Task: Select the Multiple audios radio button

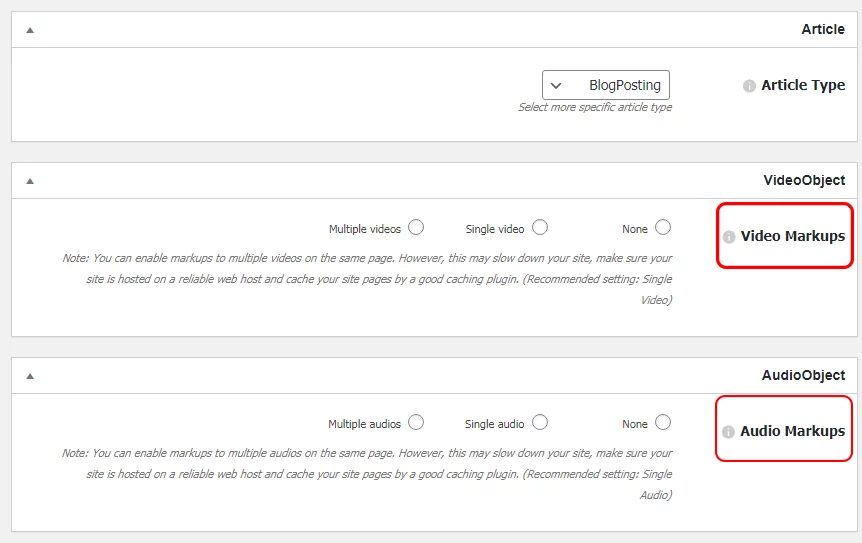Action: [x=416, y=422]
